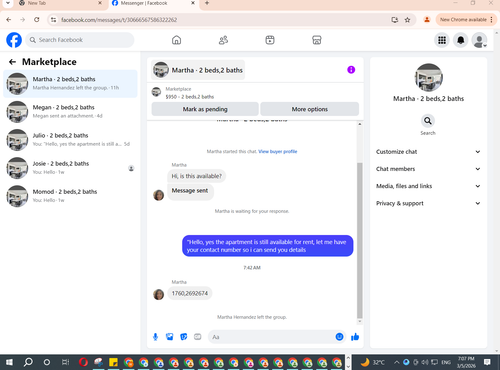This screenshot has height=370, width=500.
Task: Open Windows taskbar search
Action: [x=28, y=362]
